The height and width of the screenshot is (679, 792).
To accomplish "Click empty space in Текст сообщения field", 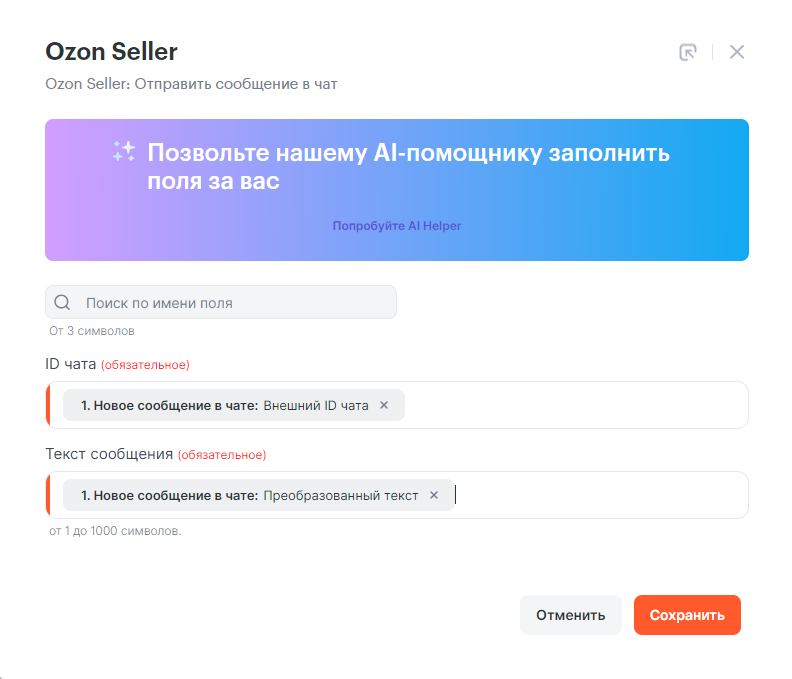I will click(600, 495).
